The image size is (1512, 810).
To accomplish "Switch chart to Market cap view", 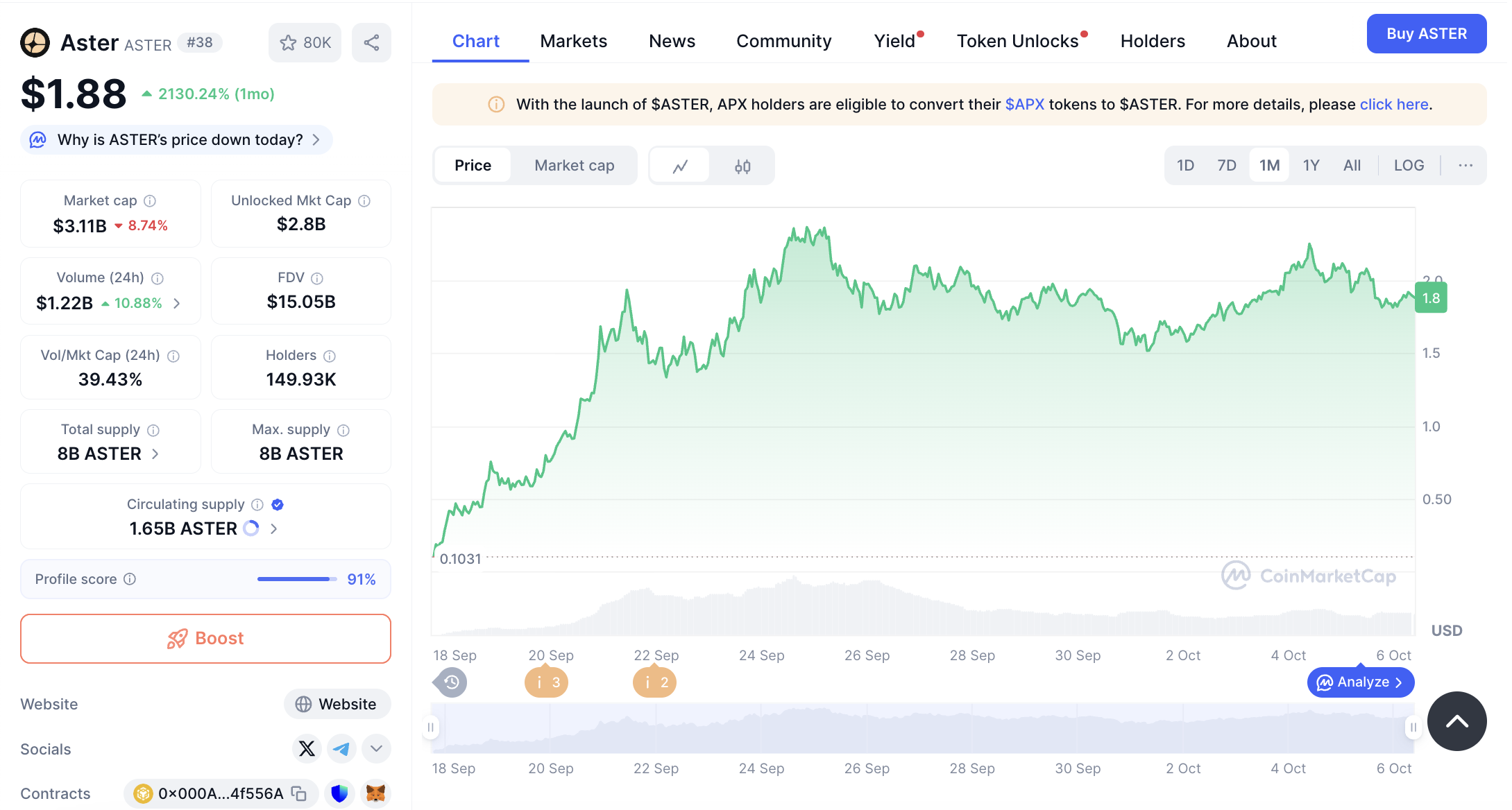I will tap(574, 166).
